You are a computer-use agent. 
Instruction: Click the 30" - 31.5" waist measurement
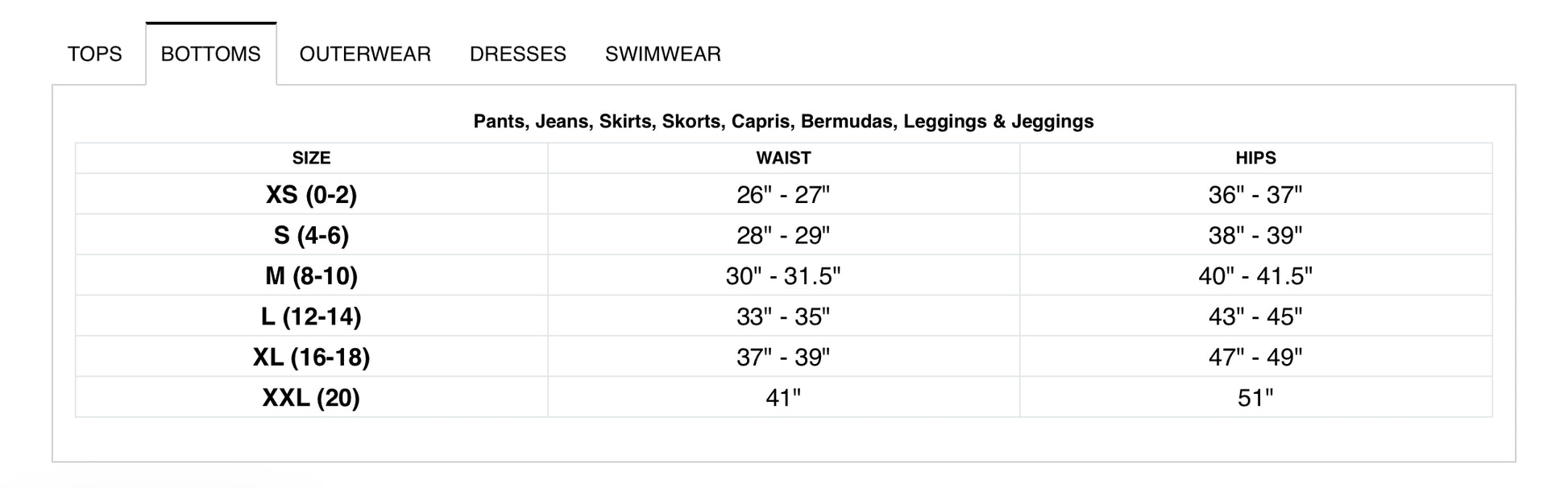point(783,275)
